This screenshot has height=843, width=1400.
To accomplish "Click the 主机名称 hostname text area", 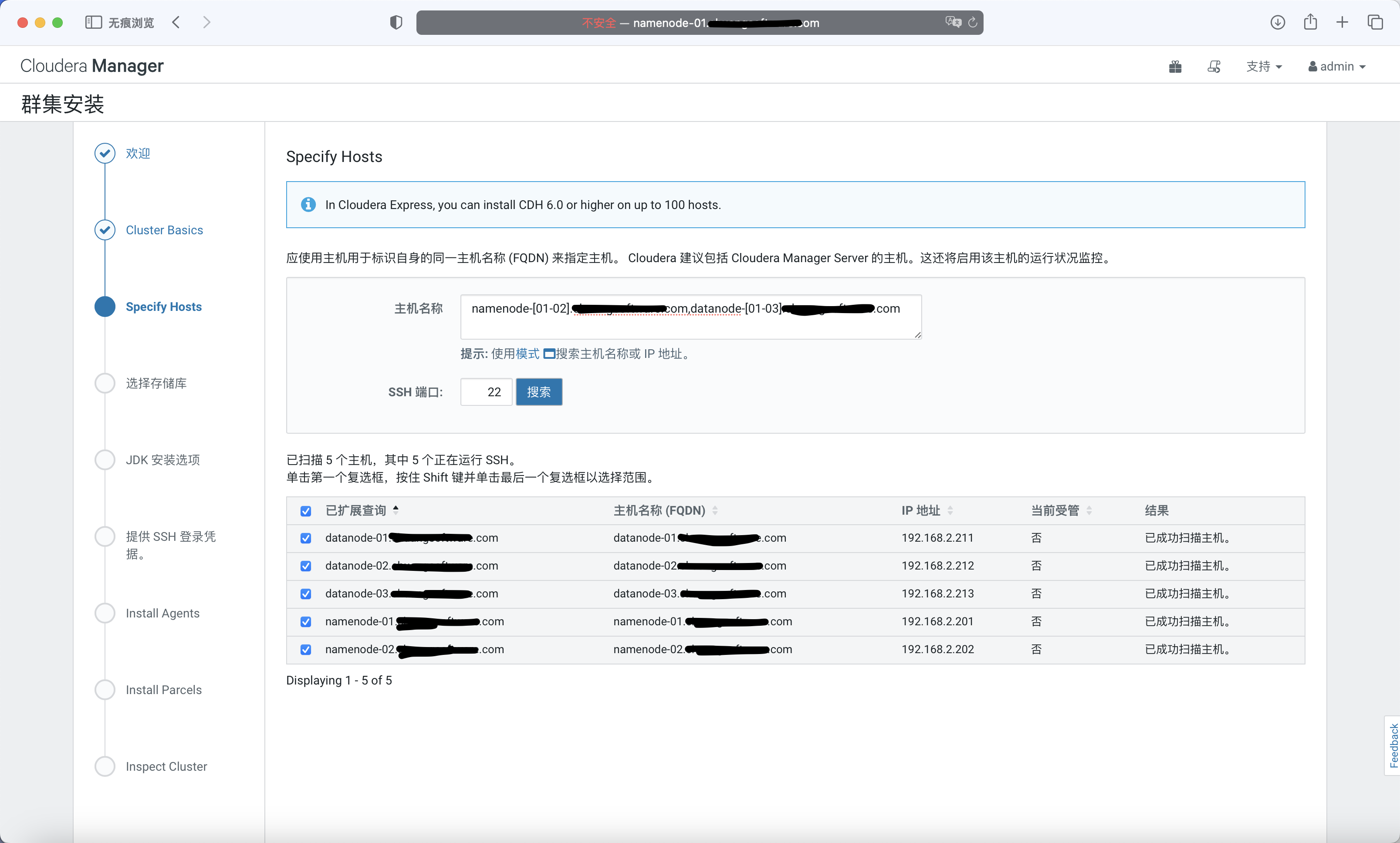I will (x=691, y=317).
